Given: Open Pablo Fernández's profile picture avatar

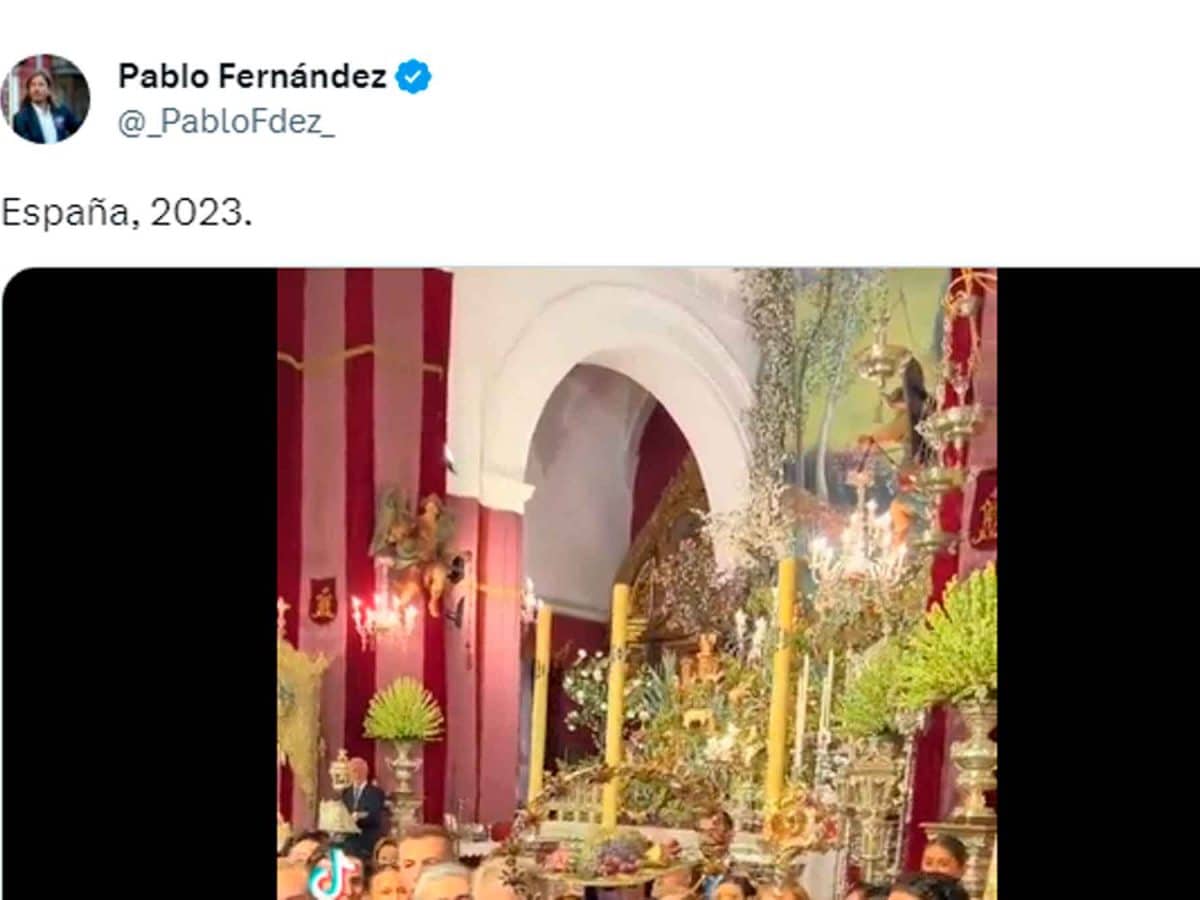Looking at the screenshot, I should (x=45, y=98).
